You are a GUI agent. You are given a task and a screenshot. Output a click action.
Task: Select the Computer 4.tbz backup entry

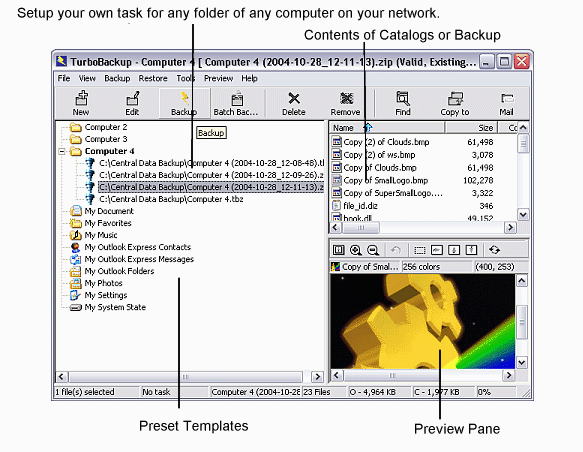(x=171, y=199)
